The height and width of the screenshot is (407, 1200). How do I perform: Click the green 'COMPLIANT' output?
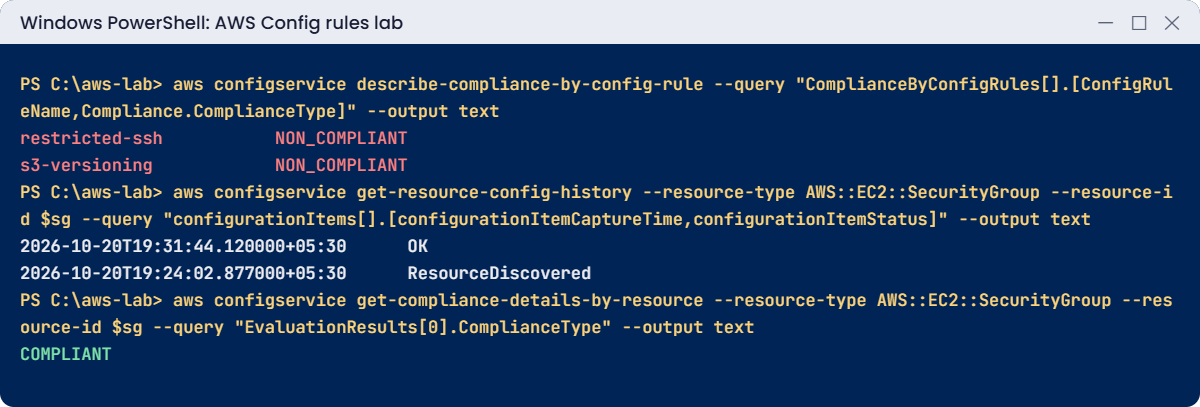pos(66,354)
